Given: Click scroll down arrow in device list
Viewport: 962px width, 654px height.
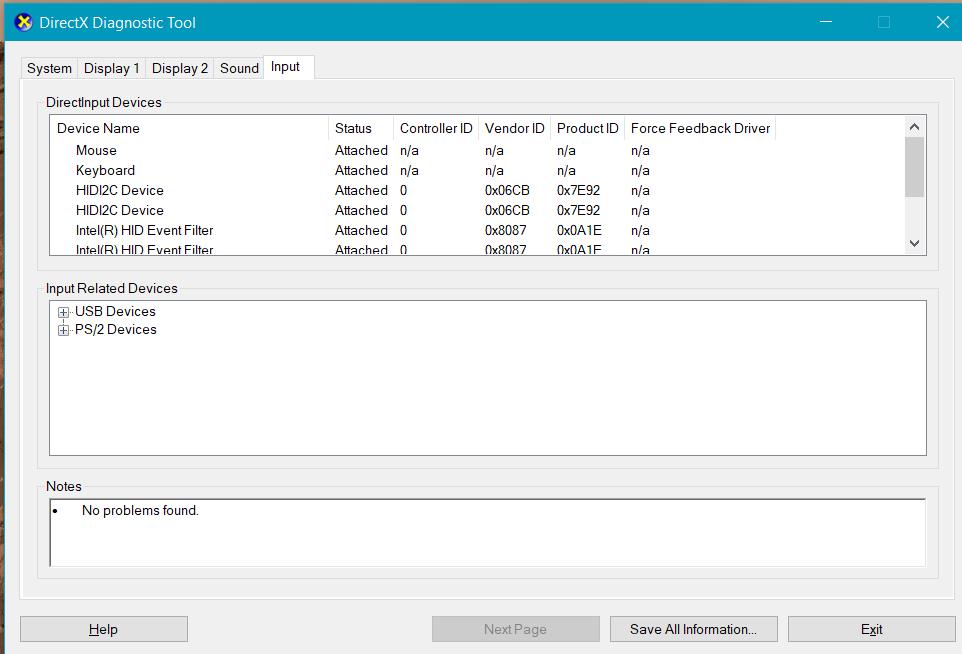Looking at the screenshot, I should tap(914, 244).
